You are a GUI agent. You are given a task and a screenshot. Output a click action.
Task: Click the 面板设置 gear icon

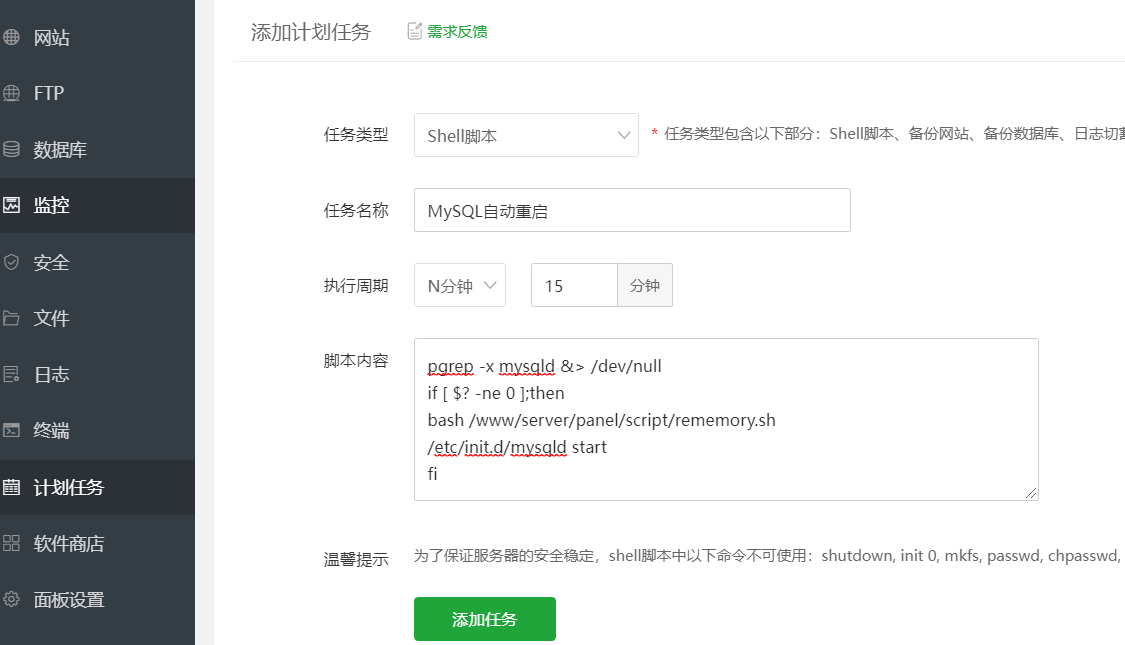11,599
